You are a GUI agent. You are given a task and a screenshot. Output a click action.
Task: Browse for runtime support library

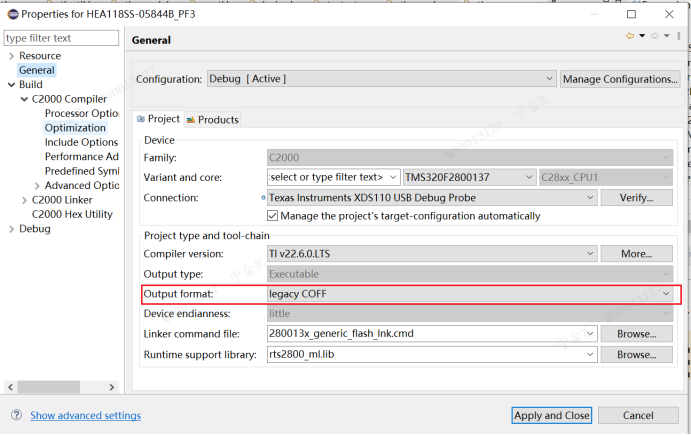point(636,354)
